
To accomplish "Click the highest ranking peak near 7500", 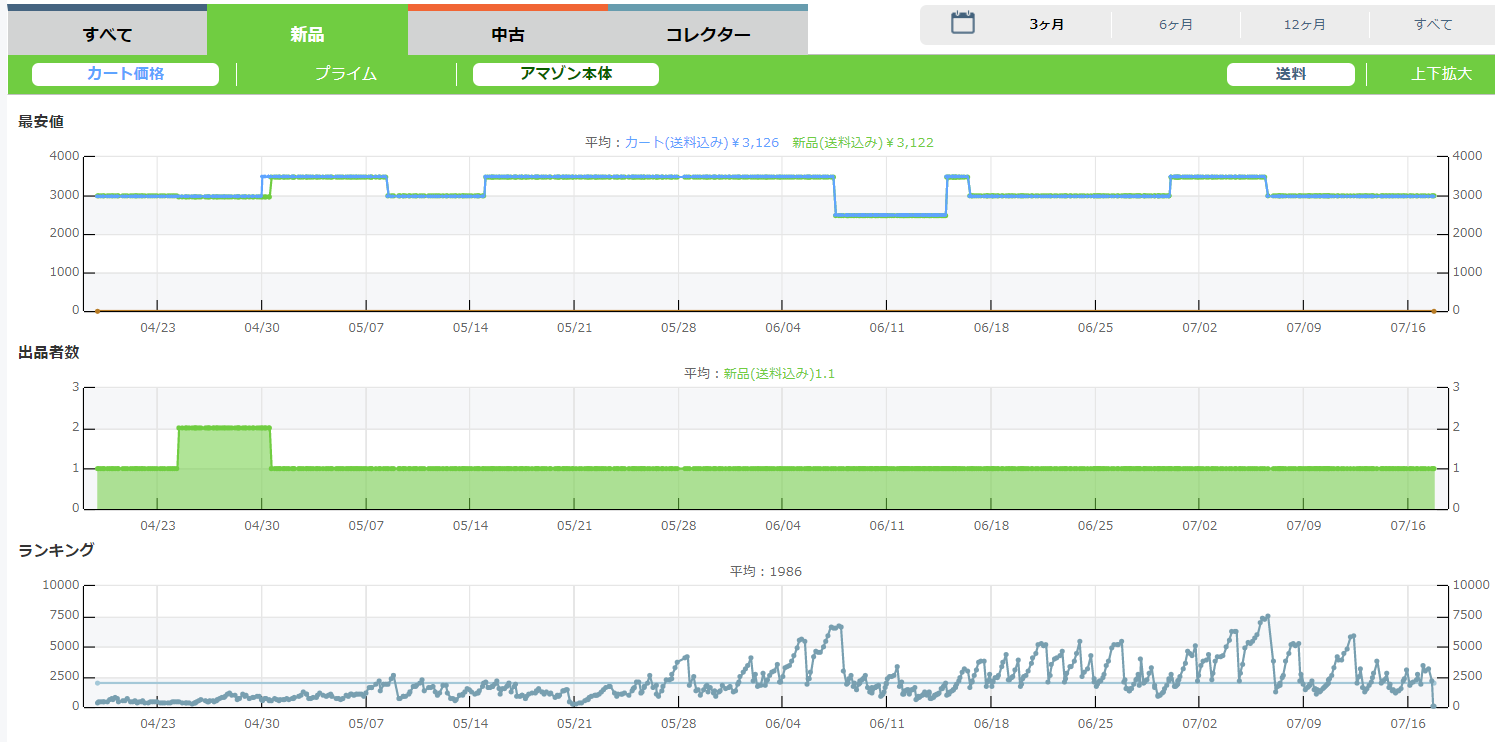I will [1267, 616].
